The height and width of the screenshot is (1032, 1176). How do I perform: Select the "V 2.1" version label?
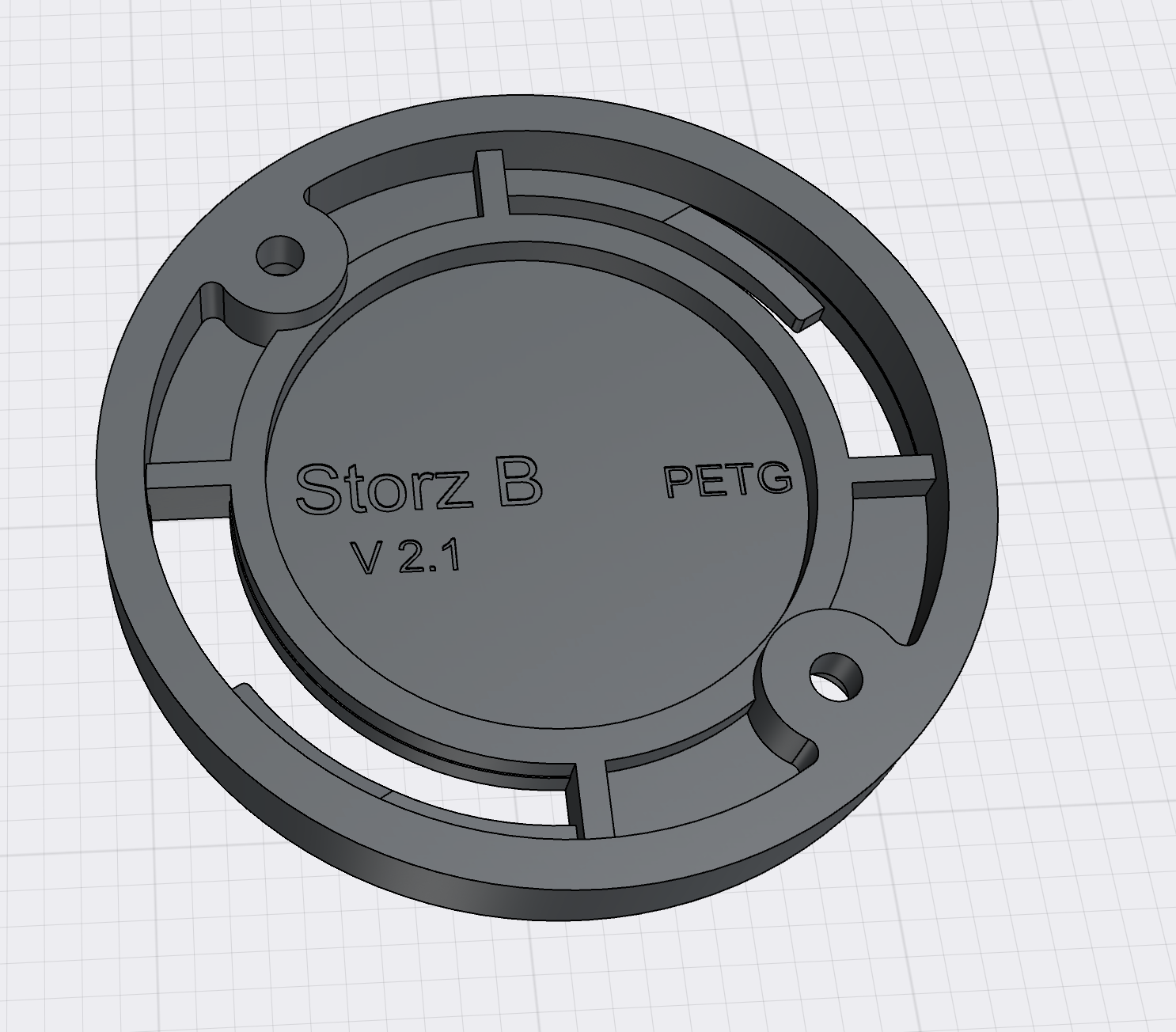tap(408, 558)
